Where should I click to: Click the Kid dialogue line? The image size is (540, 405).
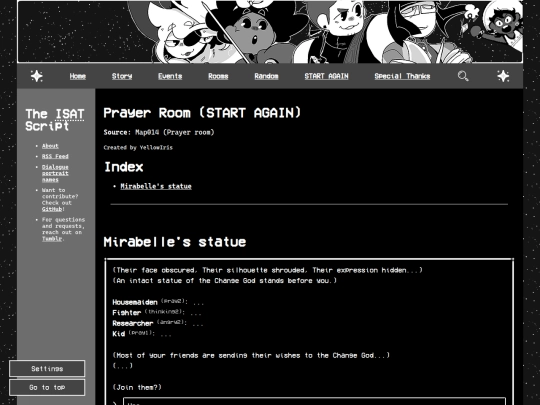point(142,334)
